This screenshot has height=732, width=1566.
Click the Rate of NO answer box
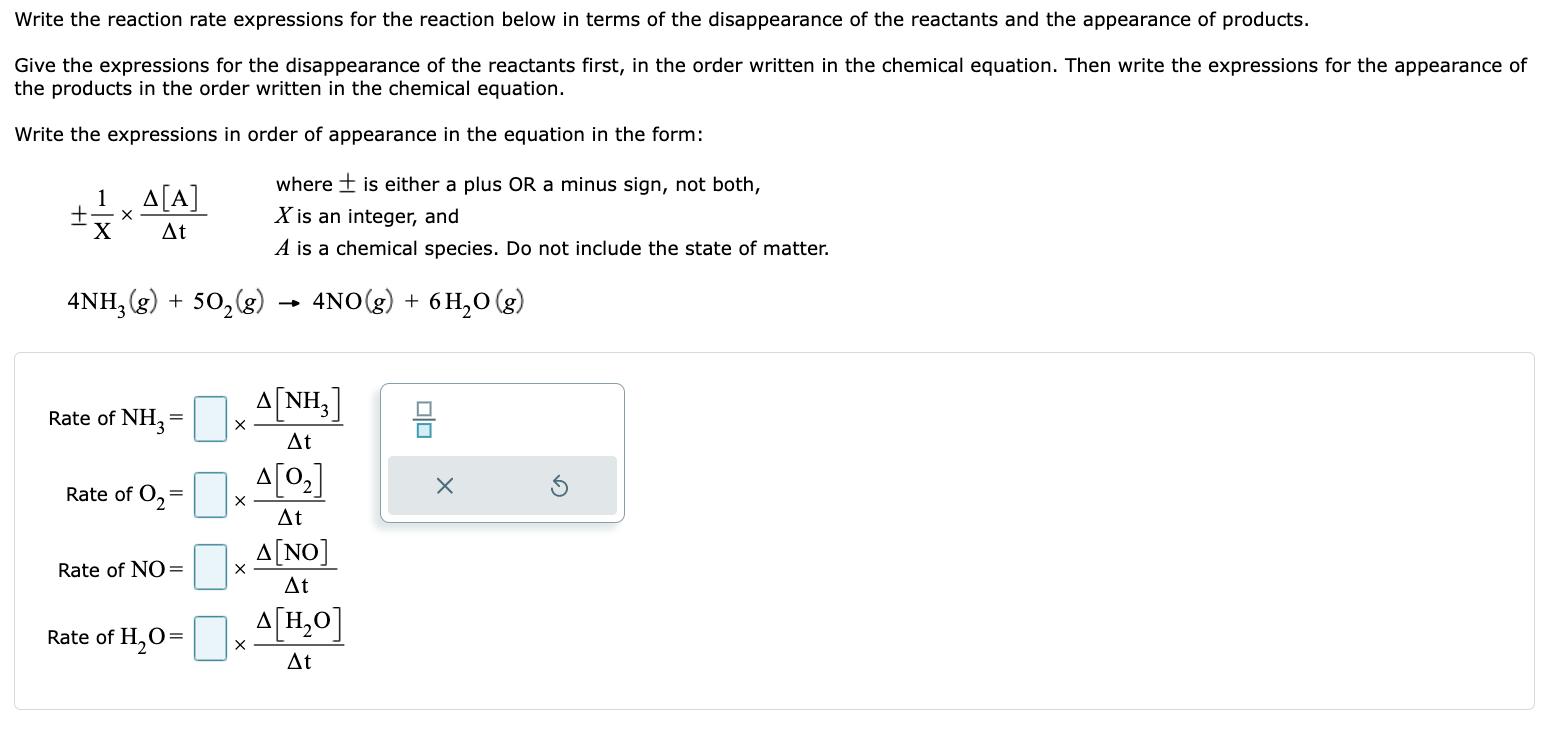click(209, 567)
